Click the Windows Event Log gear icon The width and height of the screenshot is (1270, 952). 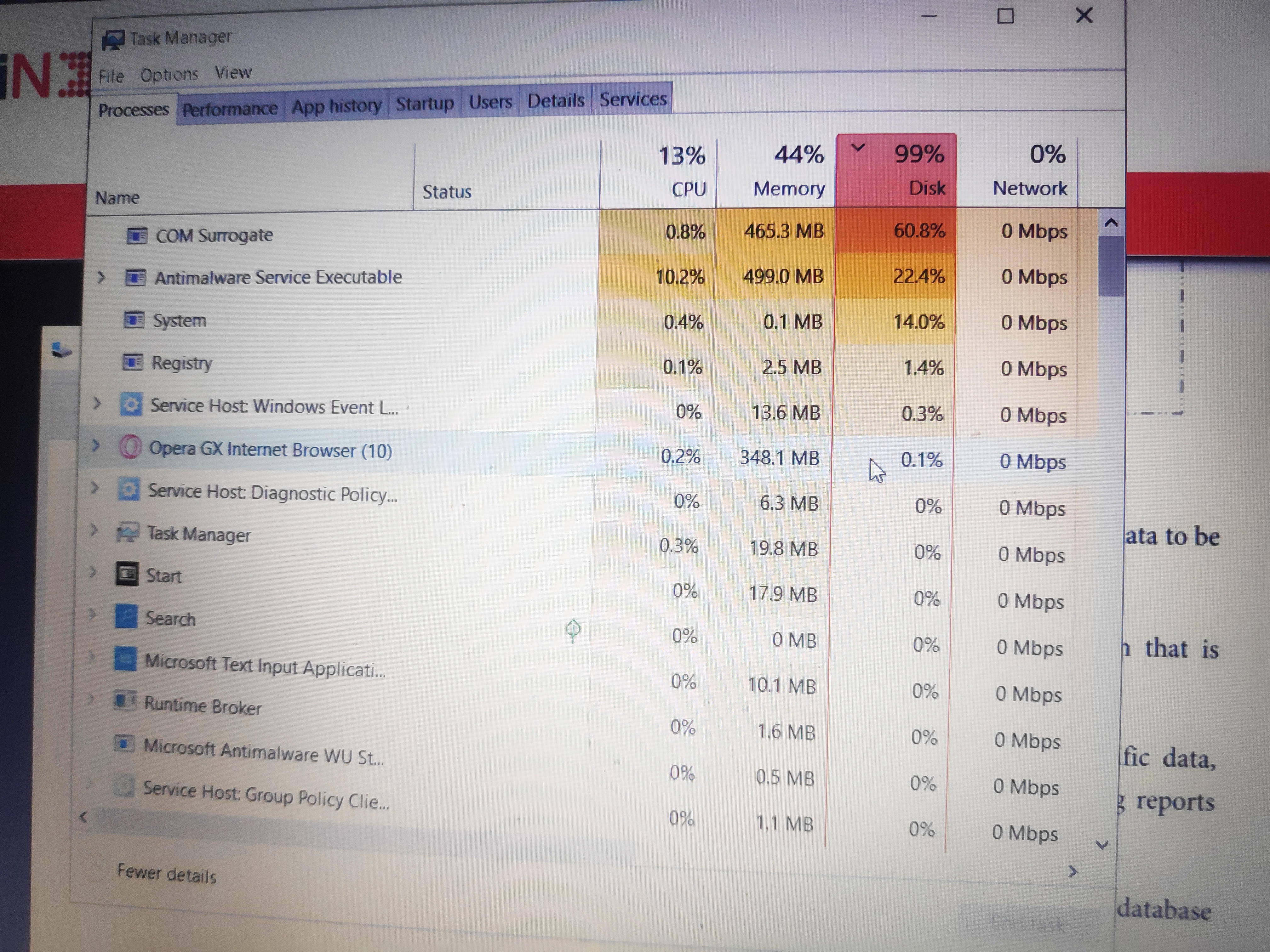(x=131, y=405)
